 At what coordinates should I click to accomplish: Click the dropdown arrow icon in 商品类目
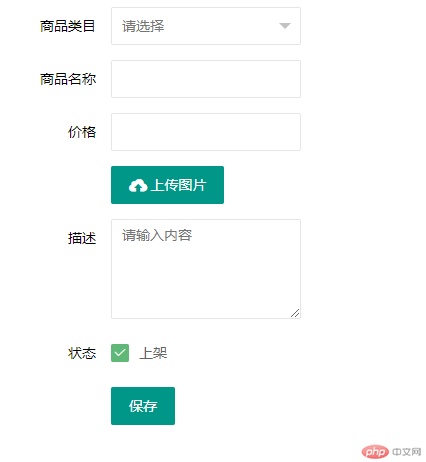[x=285, y=26]
